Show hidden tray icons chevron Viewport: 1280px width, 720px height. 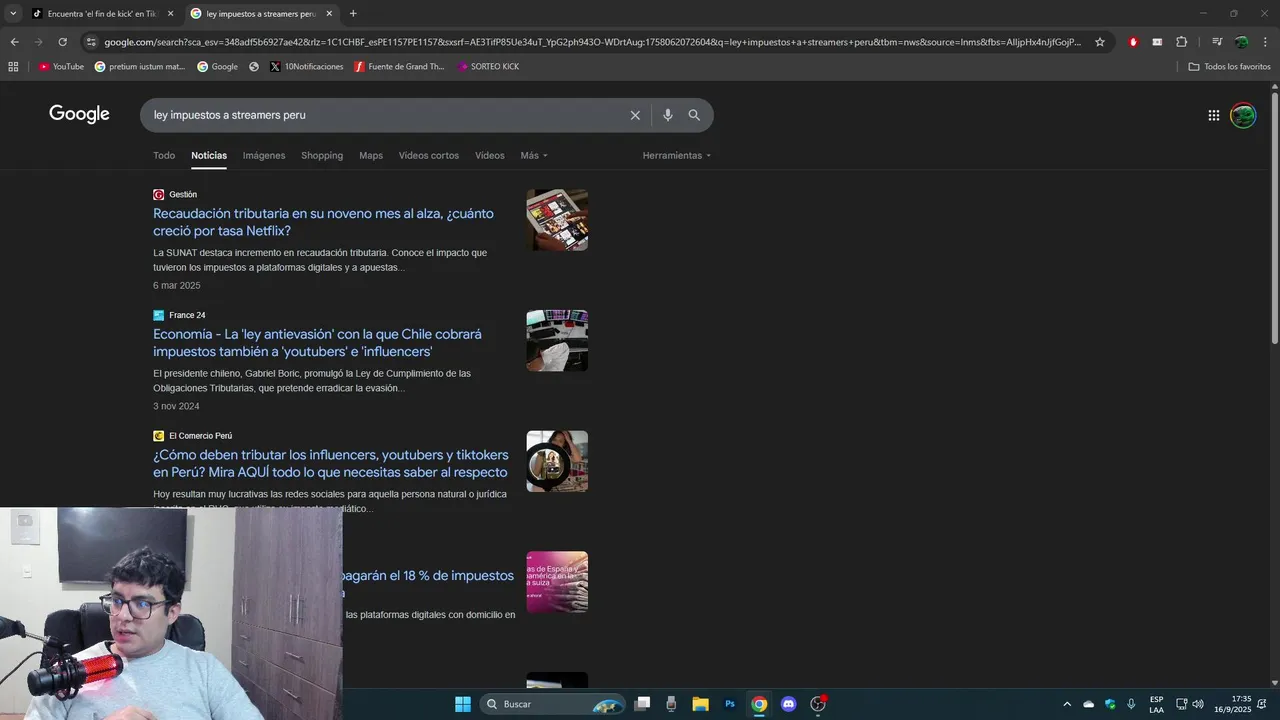pyautogui.click(x=1067, y=704)
